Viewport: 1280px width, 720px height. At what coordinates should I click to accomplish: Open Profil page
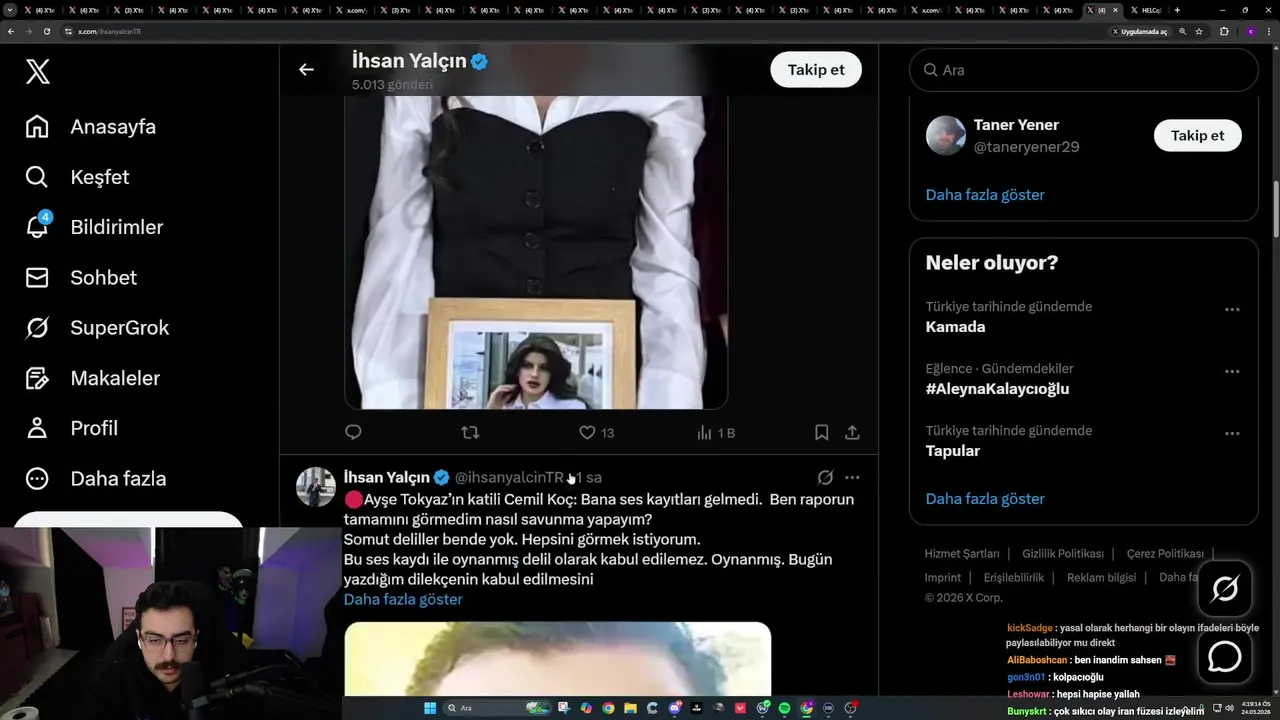pos(71,428)
